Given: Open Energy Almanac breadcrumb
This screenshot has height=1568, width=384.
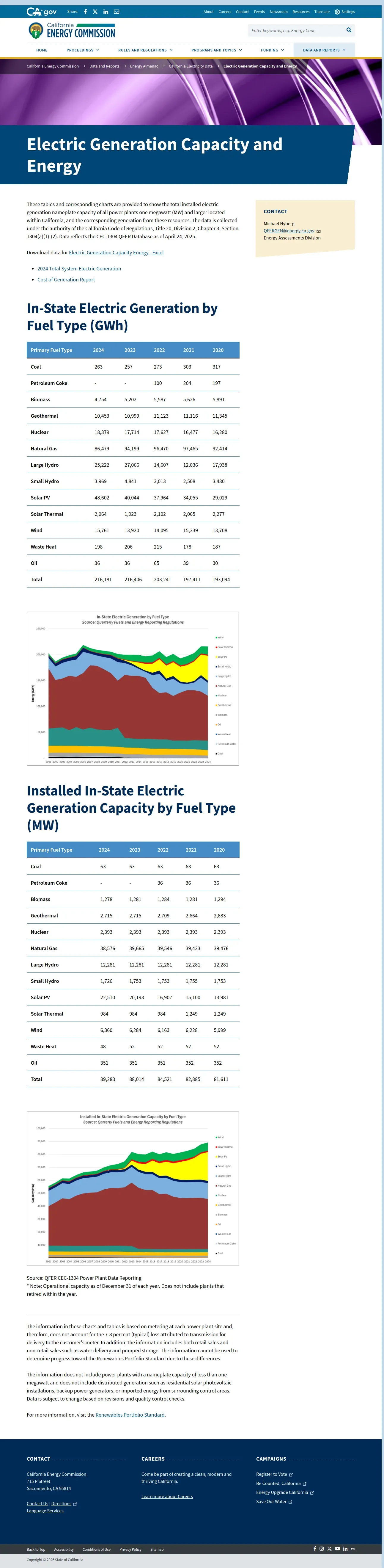Looking at the screenshot, I should tap(144, 66).
